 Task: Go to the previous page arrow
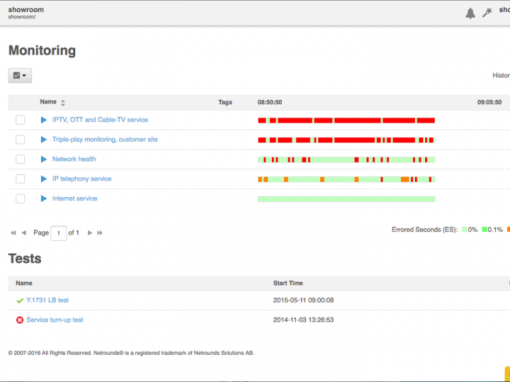[24, 233]
